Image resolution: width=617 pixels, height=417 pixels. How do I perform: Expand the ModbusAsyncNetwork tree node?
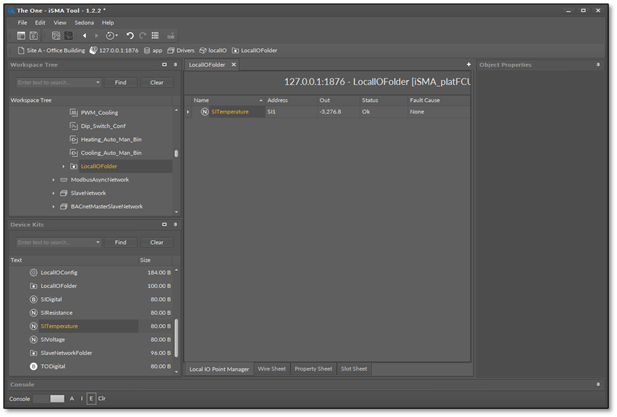tap(54, 180)
